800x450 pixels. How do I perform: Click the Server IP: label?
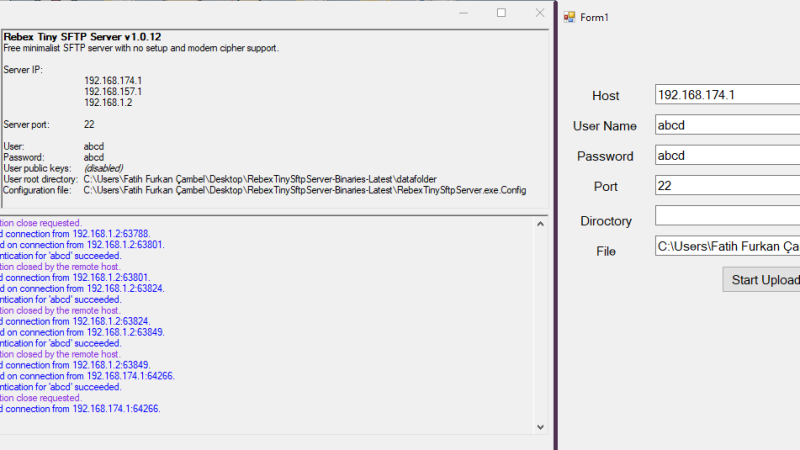23,70
